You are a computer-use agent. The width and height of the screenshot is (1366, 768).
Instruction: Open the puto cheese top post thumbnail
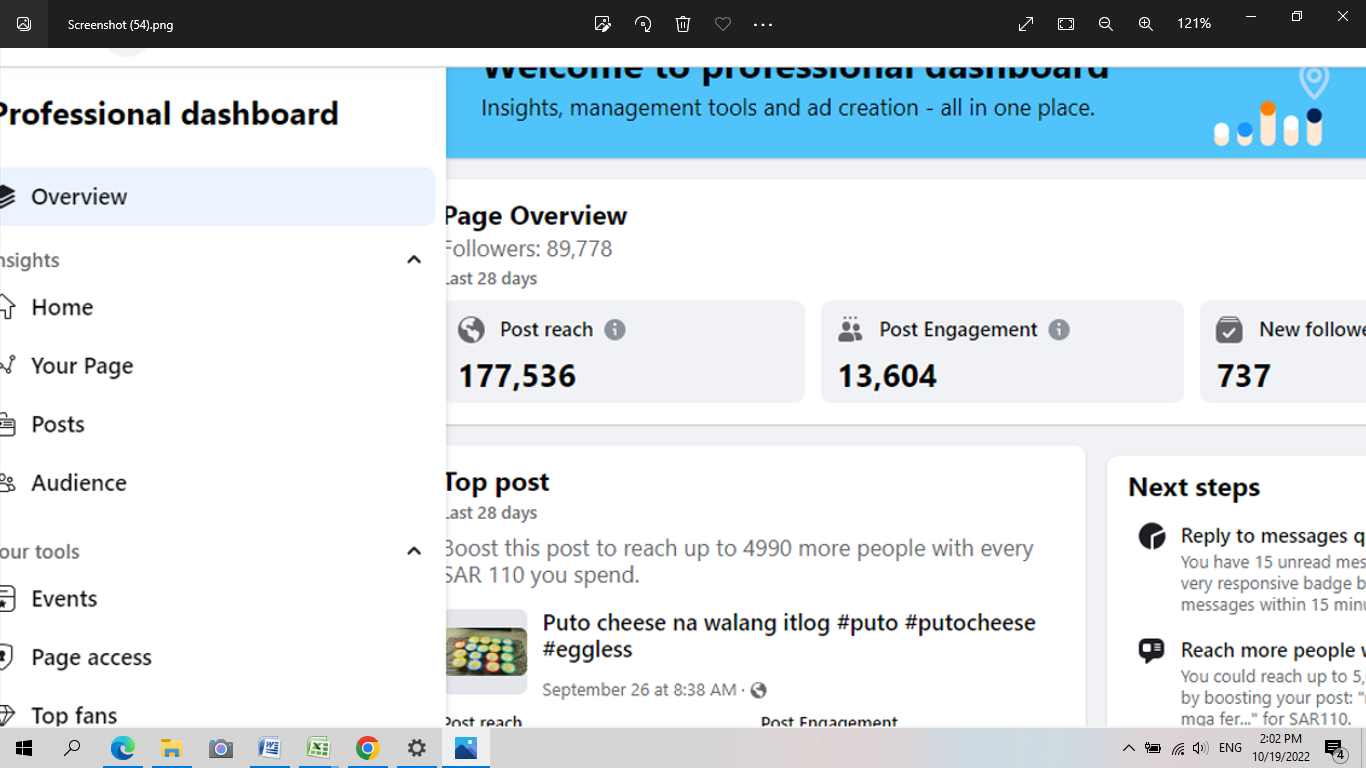click(486, 651)
